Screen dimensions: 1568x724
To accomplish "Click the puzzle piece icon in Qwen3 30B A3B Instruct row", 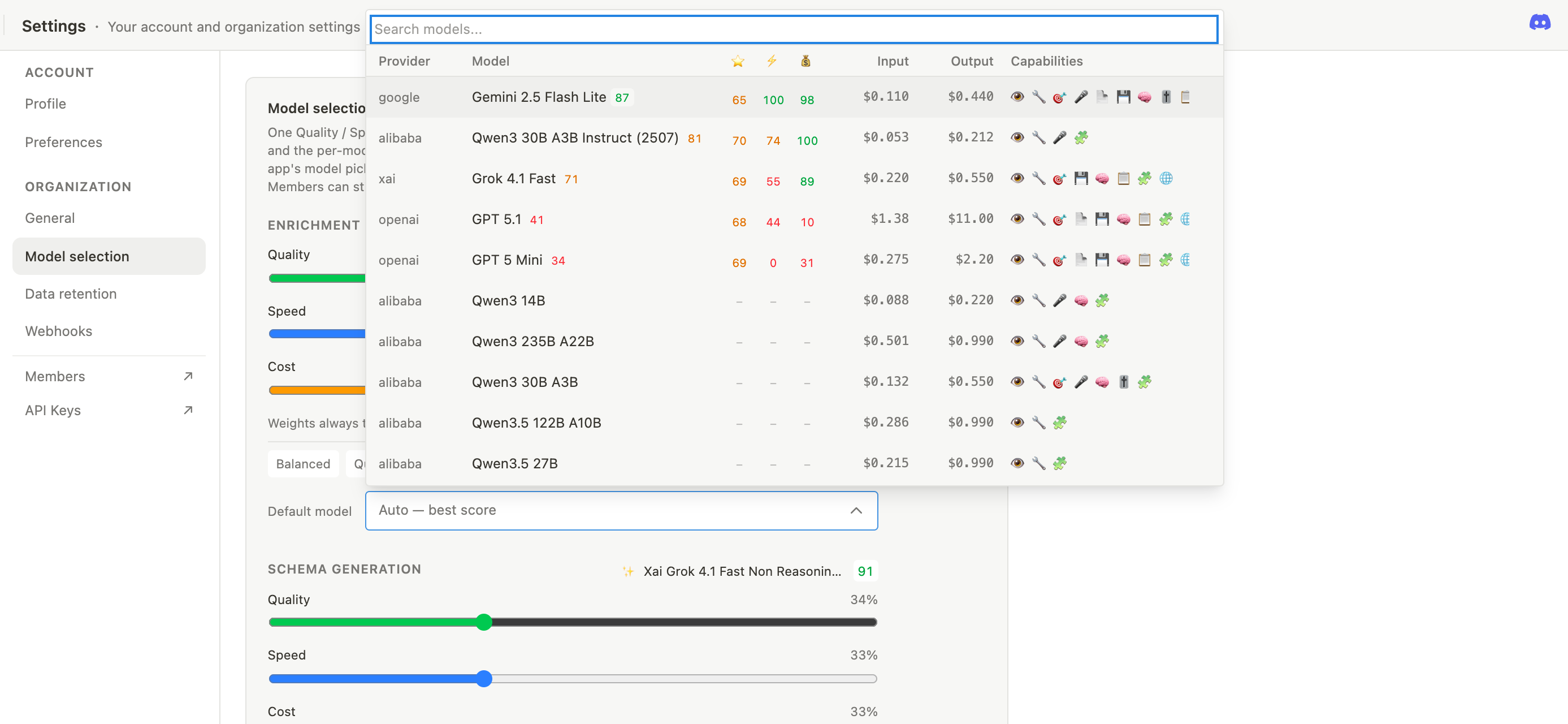I will coord(1081,137).
